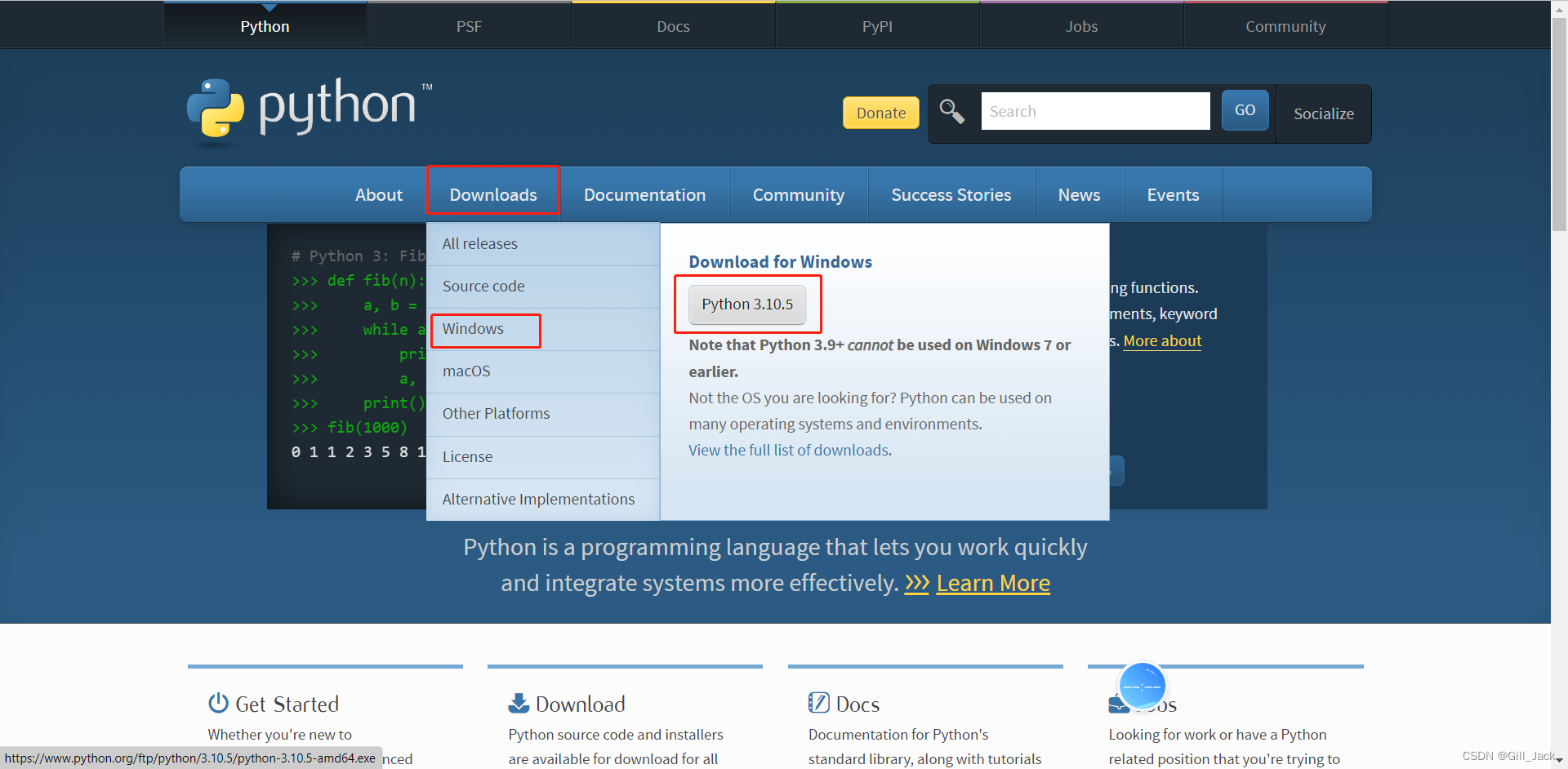The width and height of the screenshot is (1568, 769).
Task: Click into the Search field
Action: click(1095, 111)
